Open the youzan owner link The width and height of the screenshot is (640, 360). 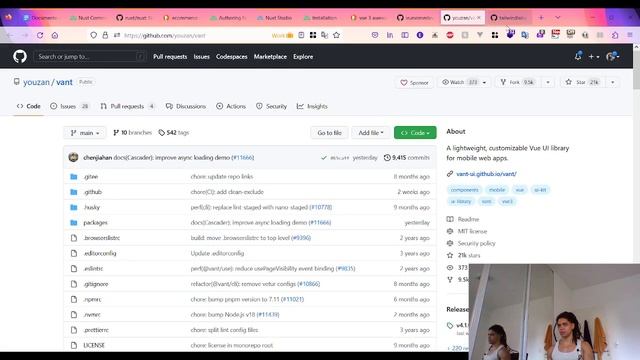pos(36,82)
